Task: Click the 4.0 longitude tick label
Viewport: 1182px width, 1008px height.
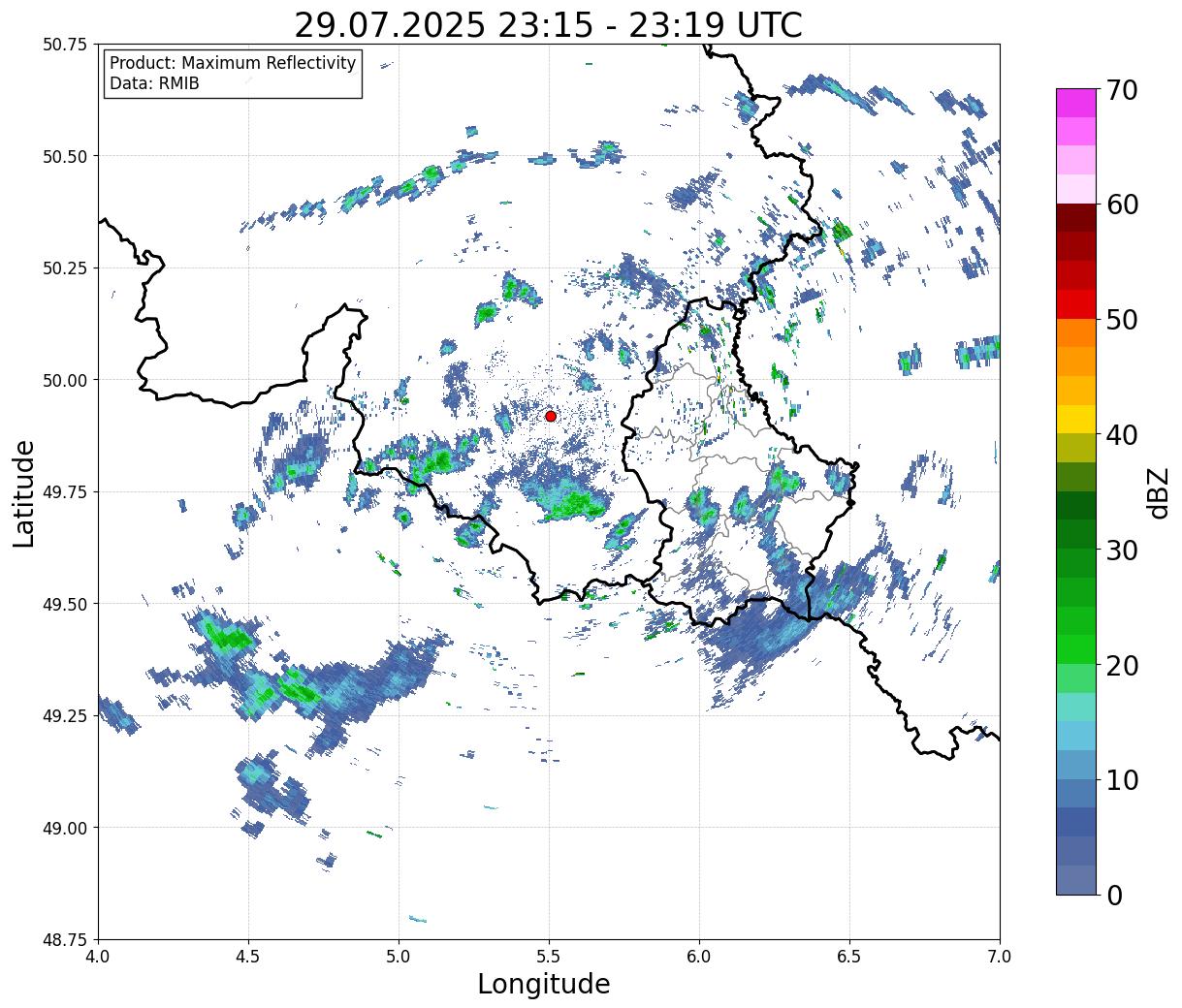Action: (98, 957)
